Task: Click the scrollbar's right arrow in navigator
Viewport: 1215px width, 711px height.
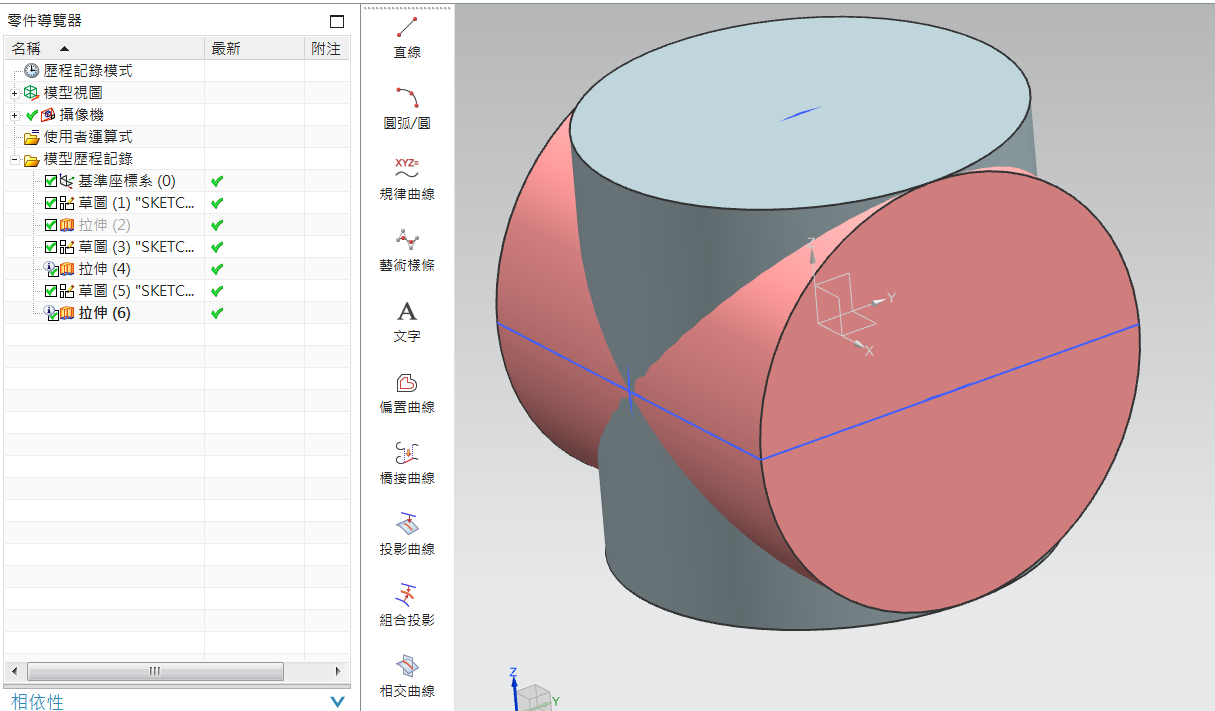Action: [338, 671]
